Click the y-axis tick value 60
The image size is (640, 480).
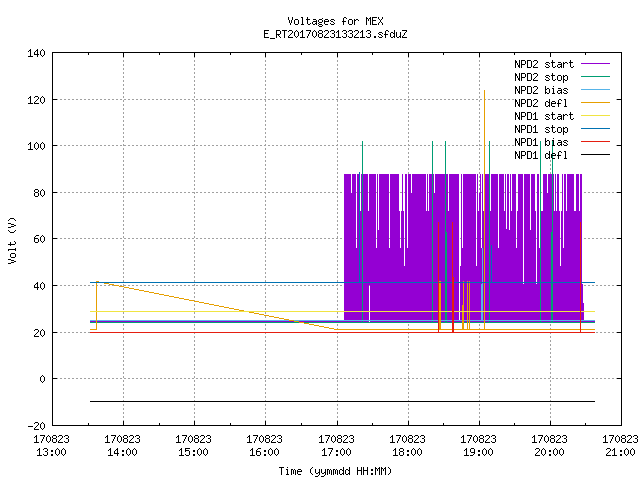click(x=39, y=239)
